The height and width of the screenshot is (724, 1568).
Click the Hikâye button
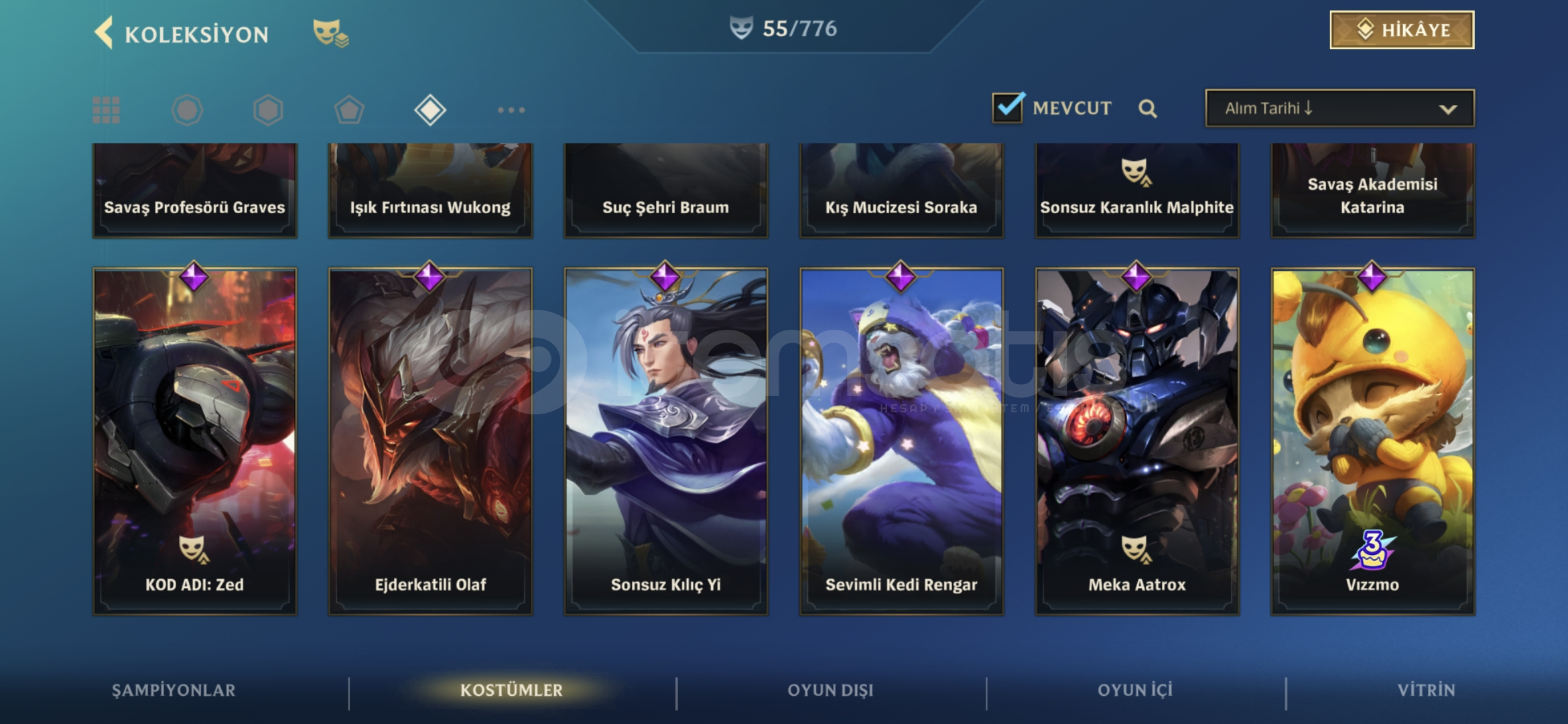coord(1402,30)
